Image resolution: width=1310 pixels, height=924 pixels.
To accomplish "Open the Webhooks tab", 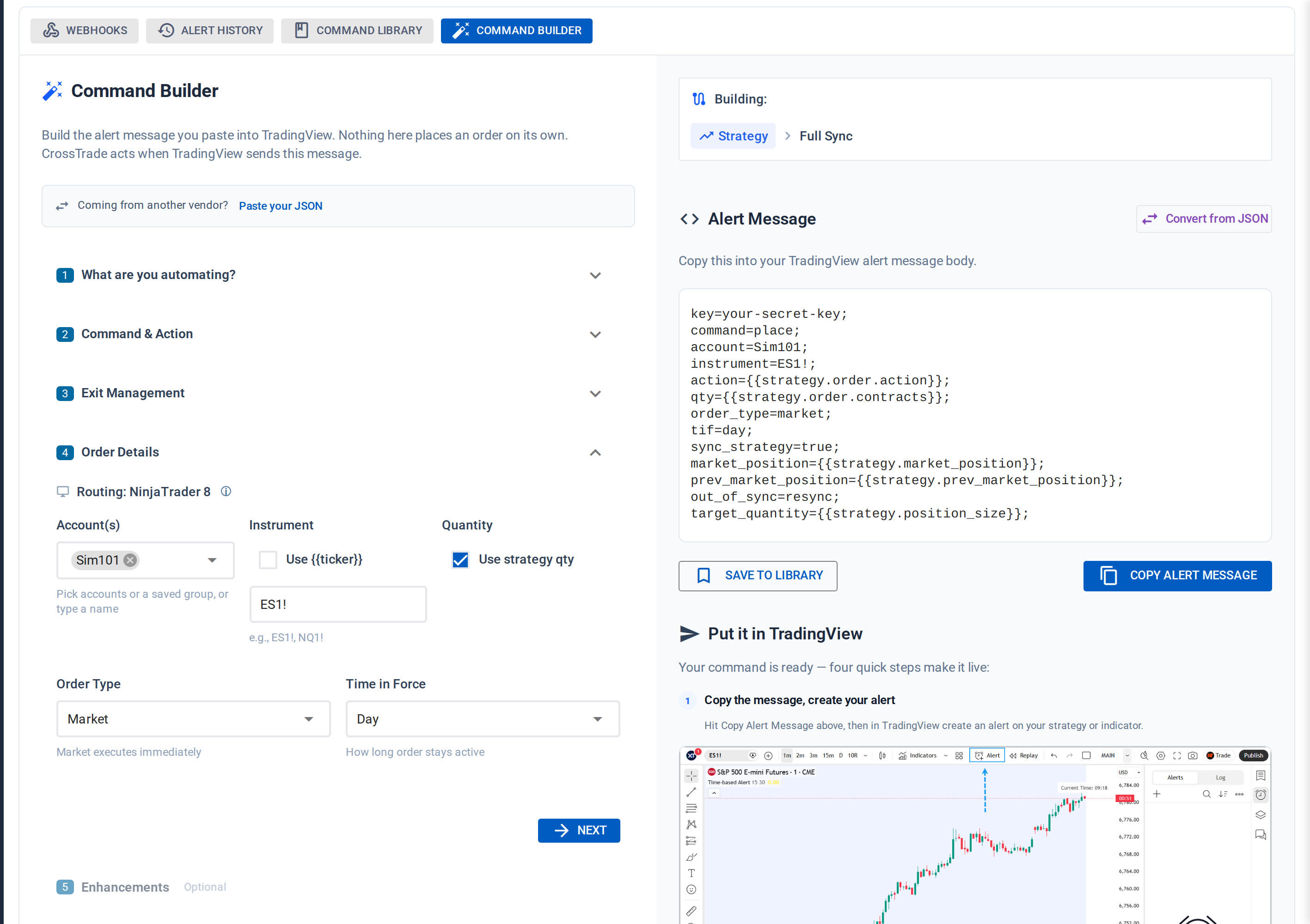I will coord(85,31).
